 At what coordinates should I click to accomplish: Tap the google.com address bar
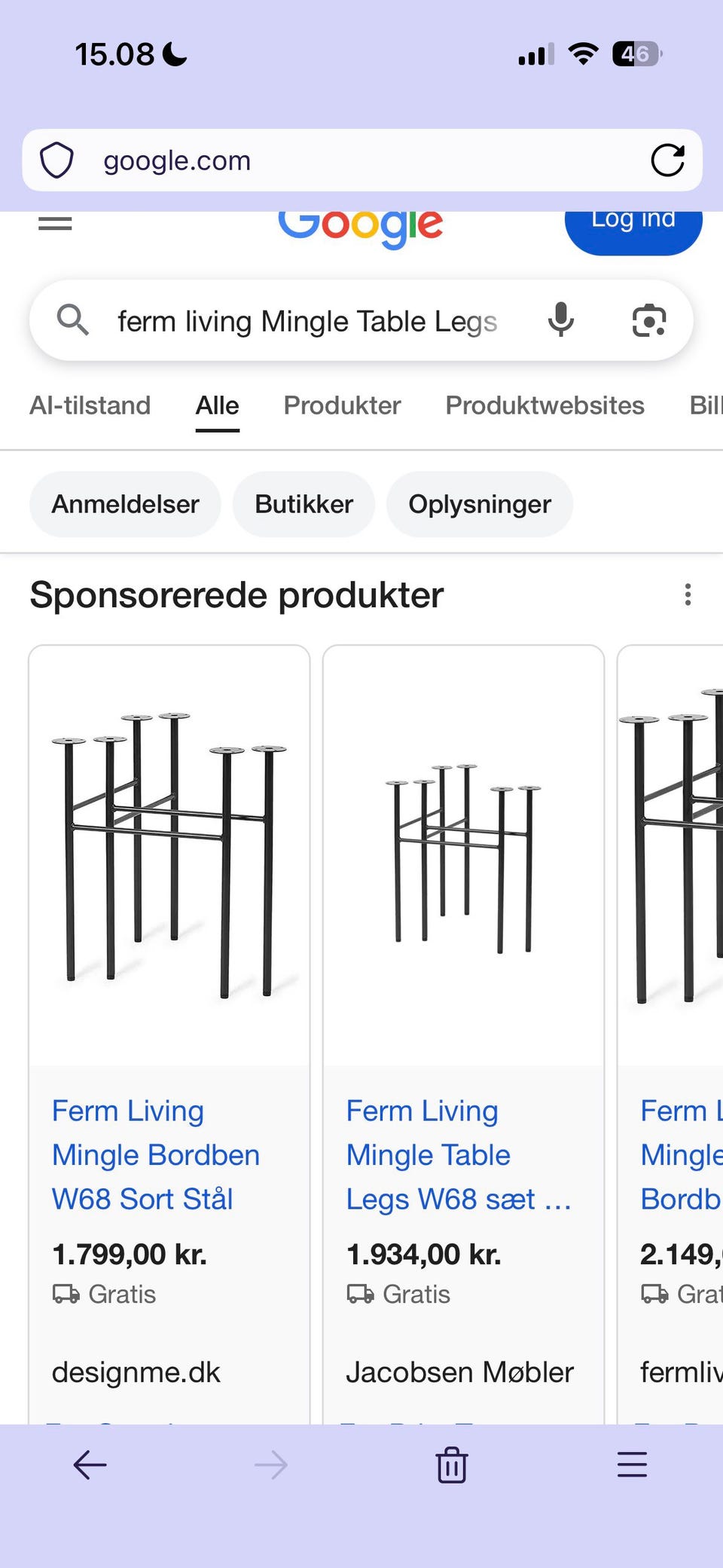pyautogui.click(x=361, y=160)
